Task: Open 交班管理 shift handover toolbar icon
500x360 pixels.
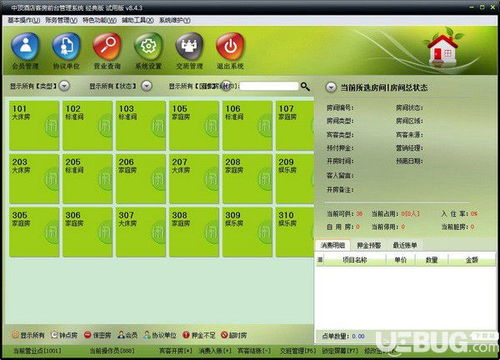Action: [189, 51]
